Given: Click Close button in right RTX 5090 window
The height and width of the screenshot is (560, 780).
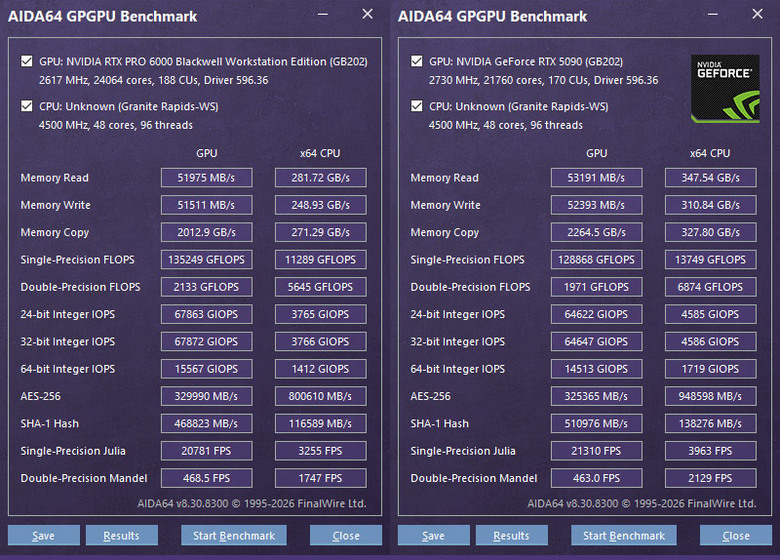Looking at the screenshot, I should (736, 535).
